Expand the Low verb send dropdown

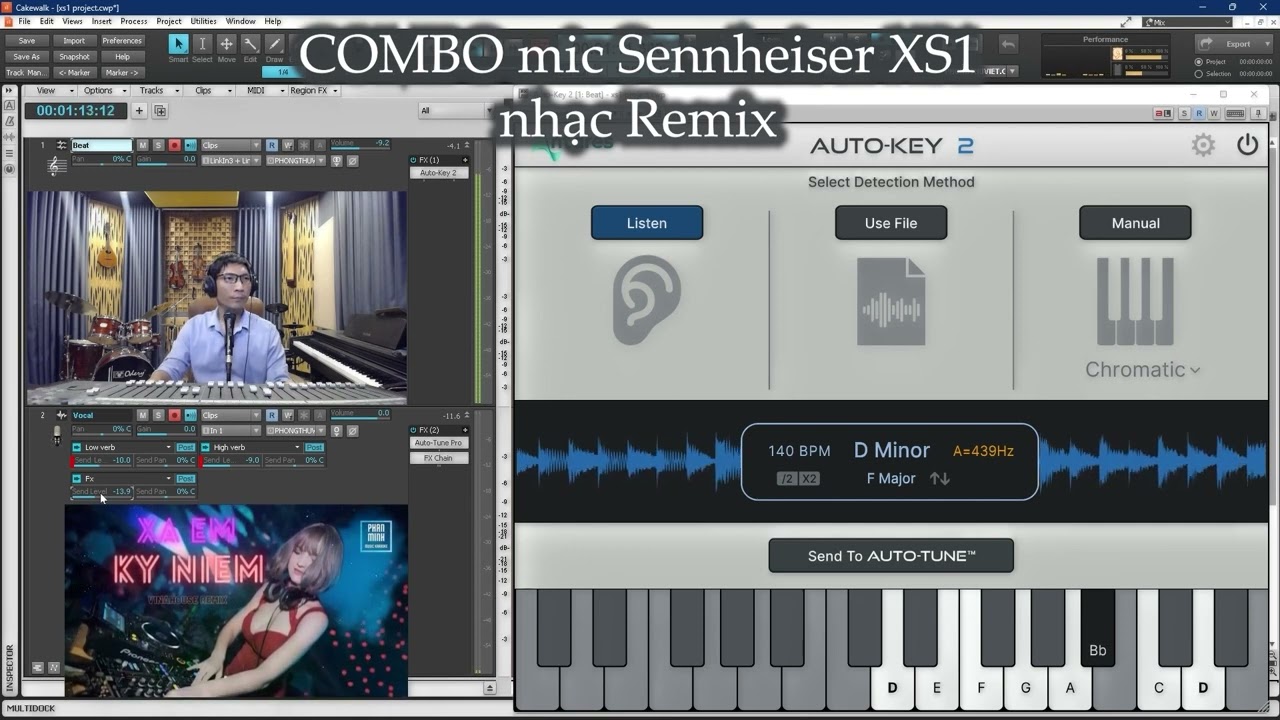coord(167,447)
